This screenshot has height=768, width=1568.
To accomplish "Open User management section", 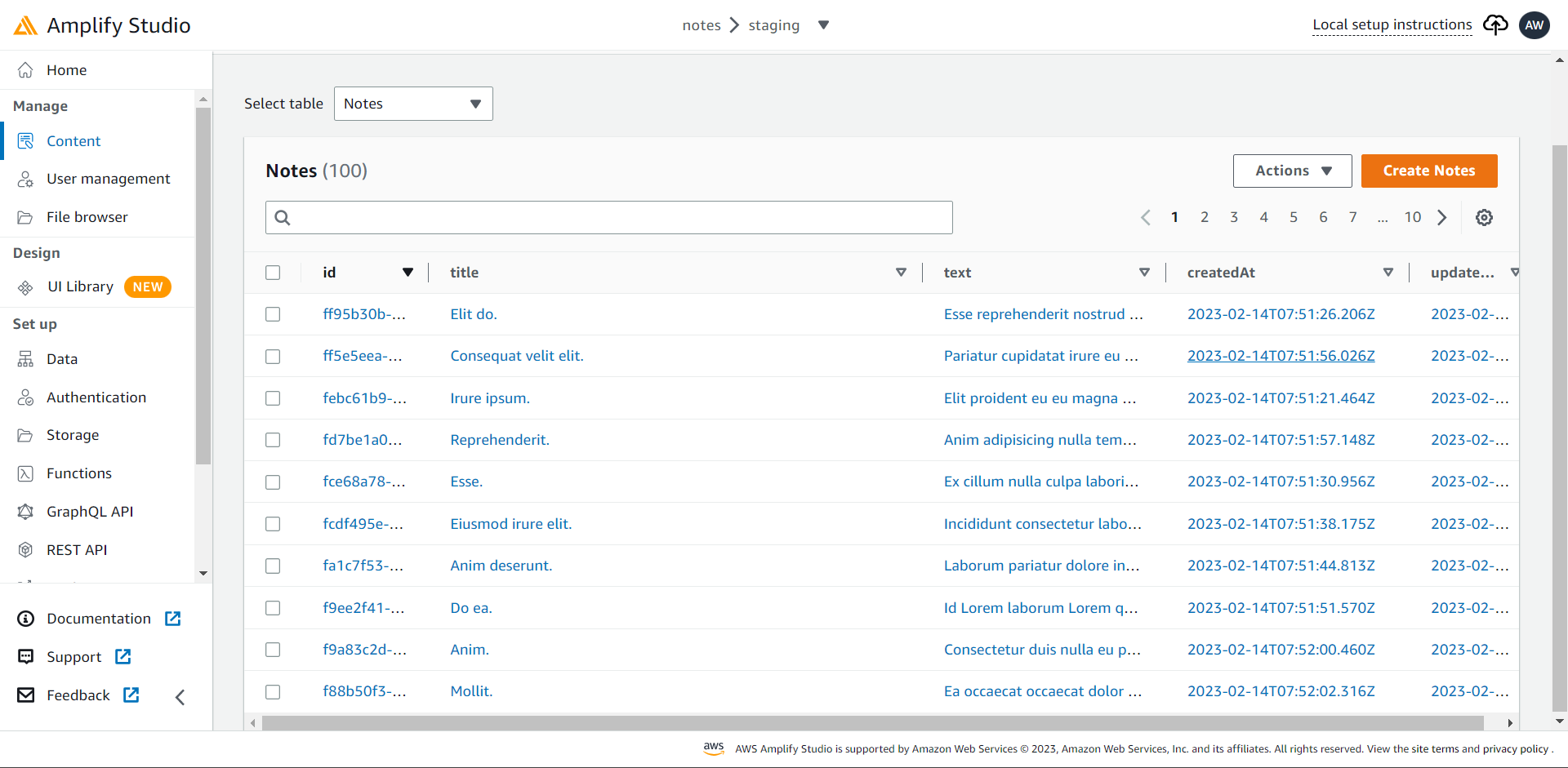I will tap(108, 179).
